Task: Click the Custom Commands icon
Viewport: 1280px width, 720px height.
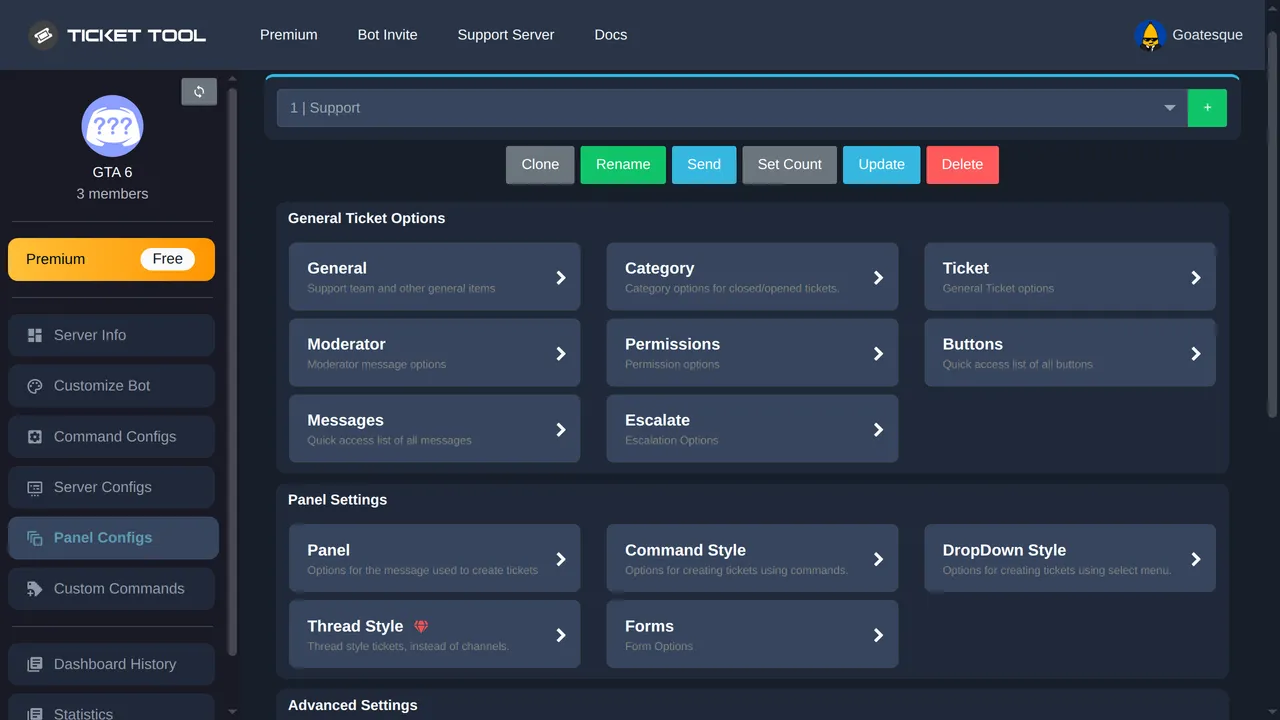Action: [35, 589]
